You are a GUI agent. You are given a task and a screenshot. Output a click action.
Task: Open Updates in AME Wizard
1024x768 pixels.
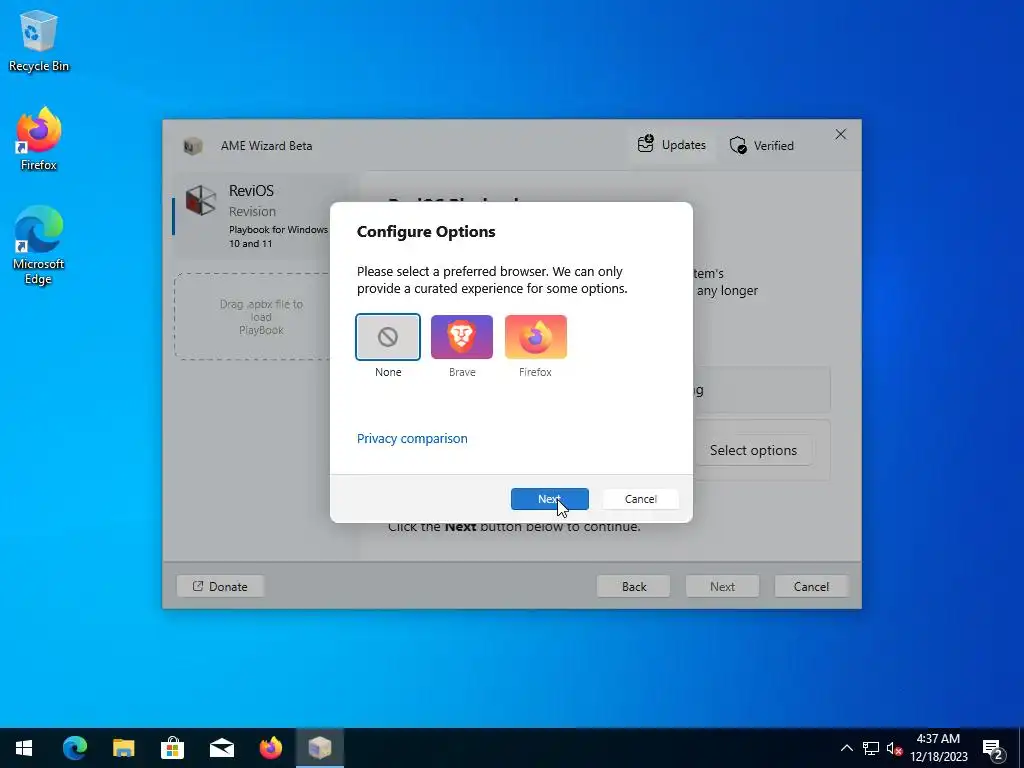[x=672, y=144]
